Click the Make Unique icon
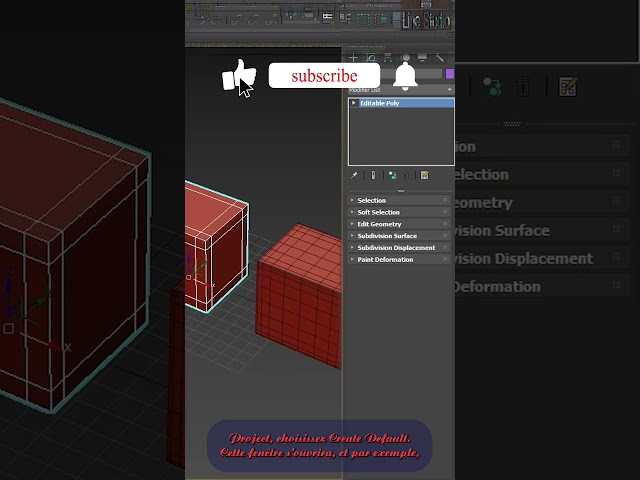Image resolution: width=640 pixels, height=480 pixels. tap(393, 175)
